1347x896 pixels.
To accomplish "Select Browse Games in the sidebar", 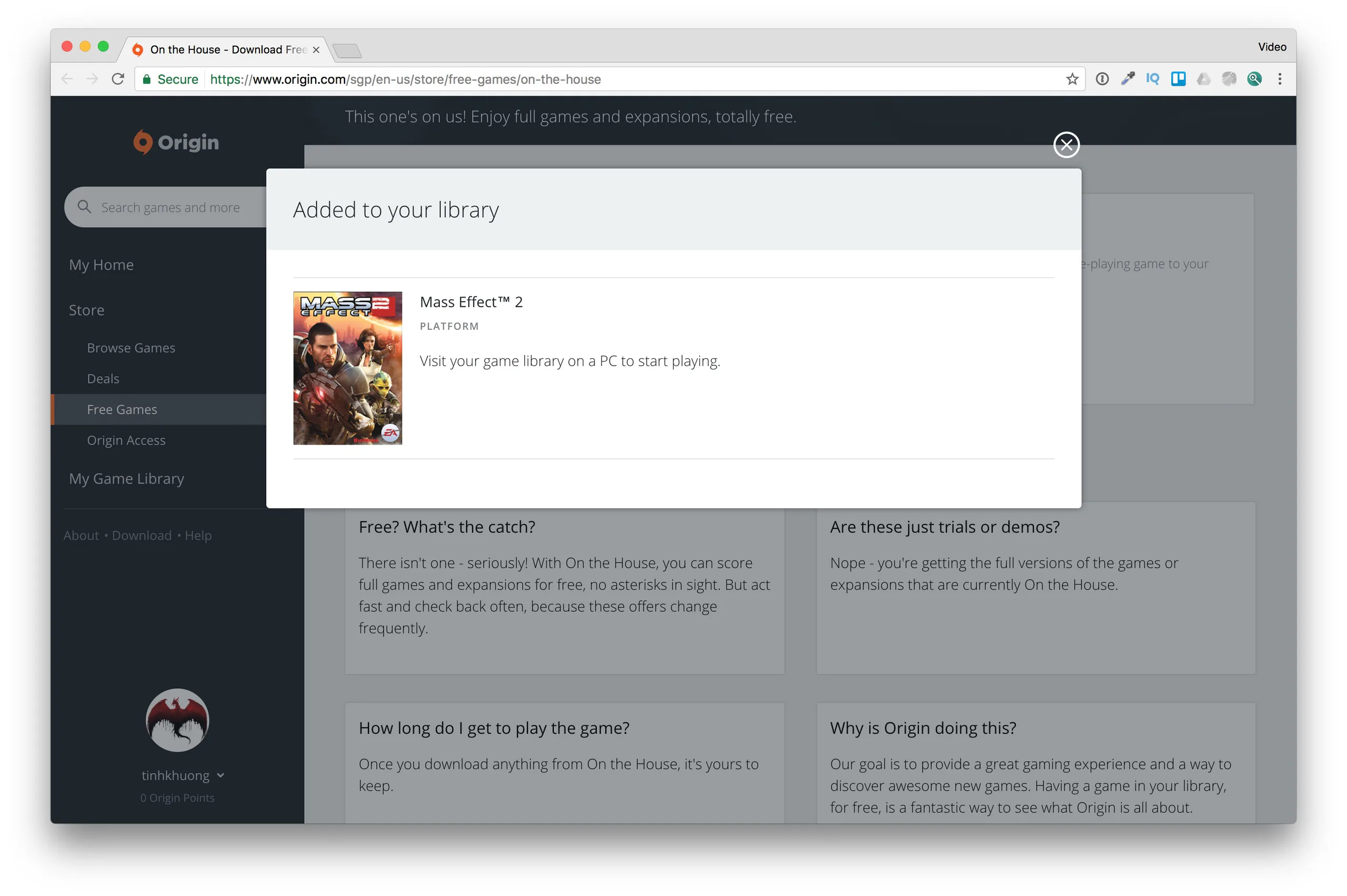I will click(x=131, y=348).
